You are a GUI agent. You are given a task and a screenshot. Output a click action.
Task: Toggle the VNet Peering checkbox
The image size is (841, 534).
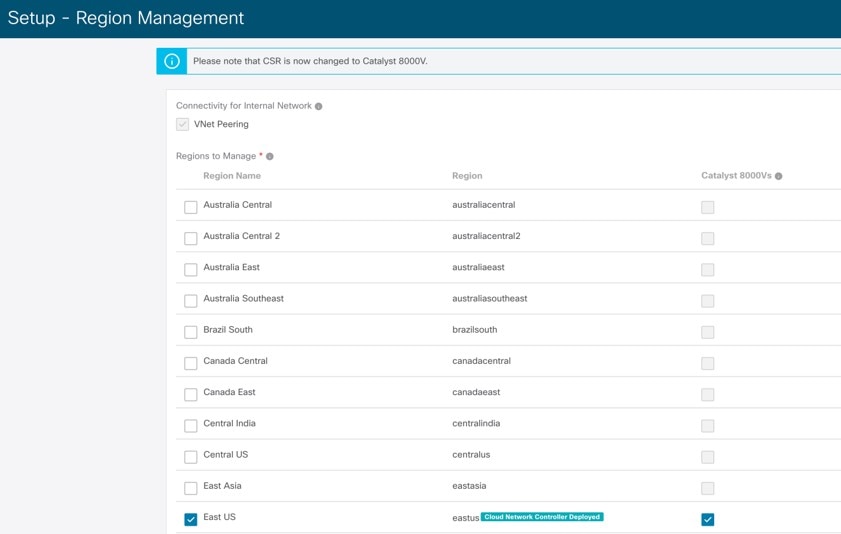click(182, 124)
